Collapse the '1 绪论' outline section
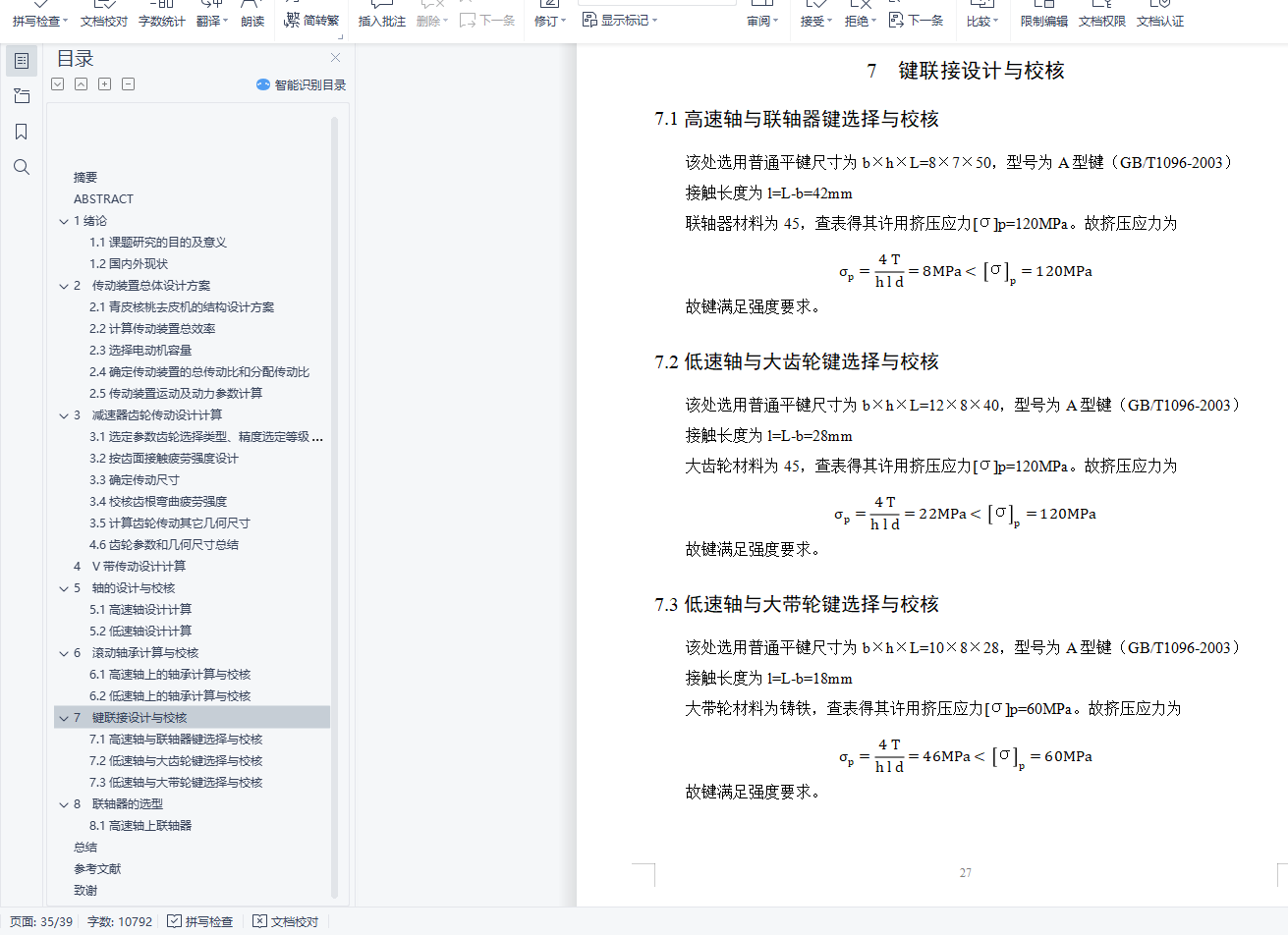 (64, 221)
